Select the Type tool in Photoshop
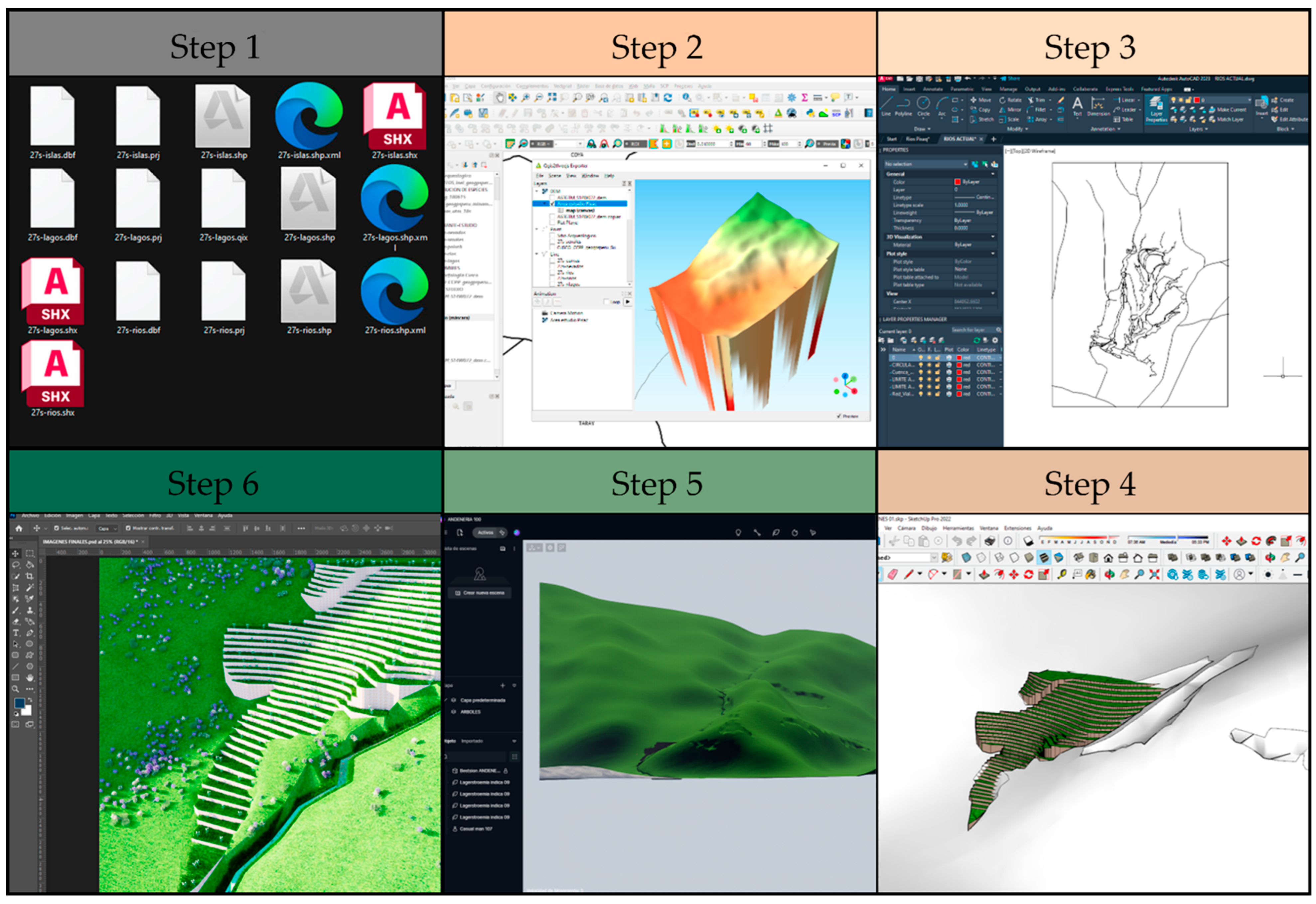 pyautogui.click(x=16, y=633)
